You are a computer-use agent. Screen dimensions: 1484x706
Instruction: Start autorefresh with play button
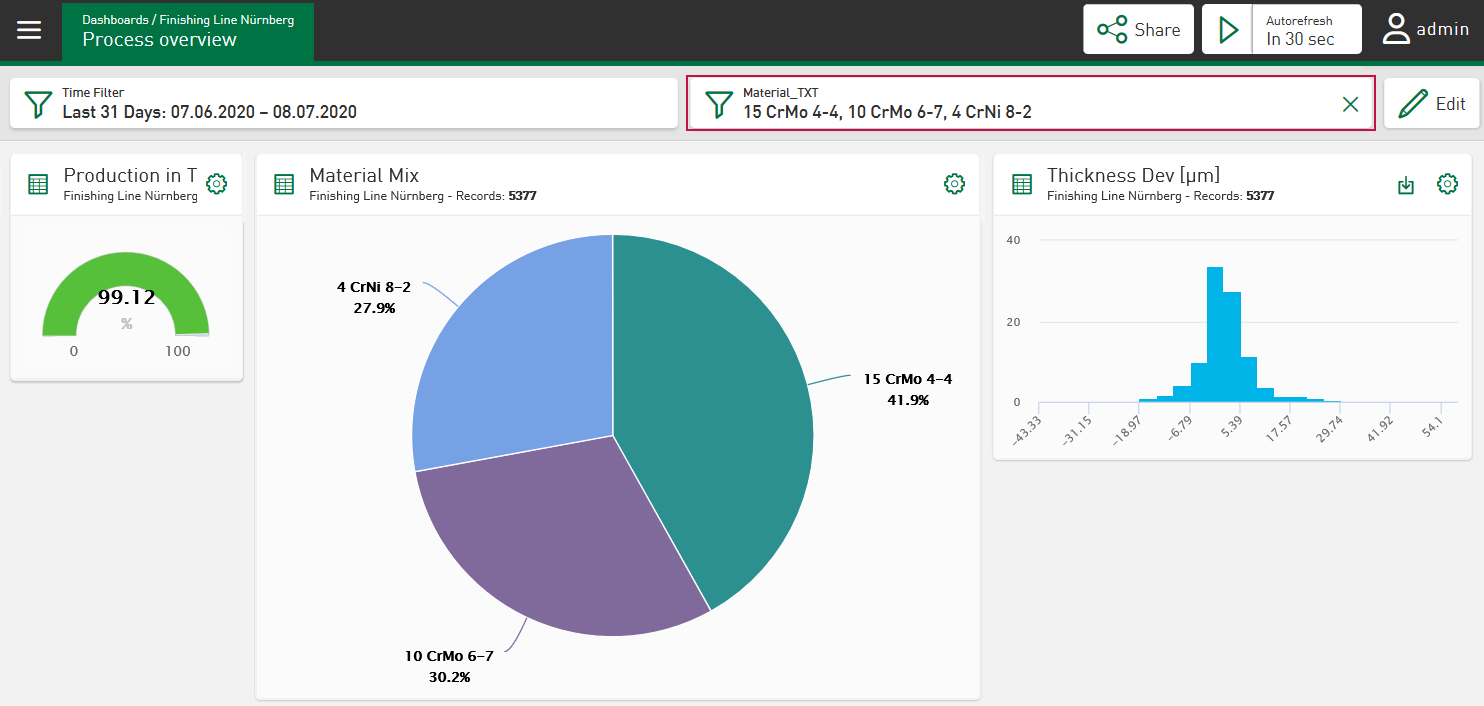pyautogui.click(x=1228, y=30)
